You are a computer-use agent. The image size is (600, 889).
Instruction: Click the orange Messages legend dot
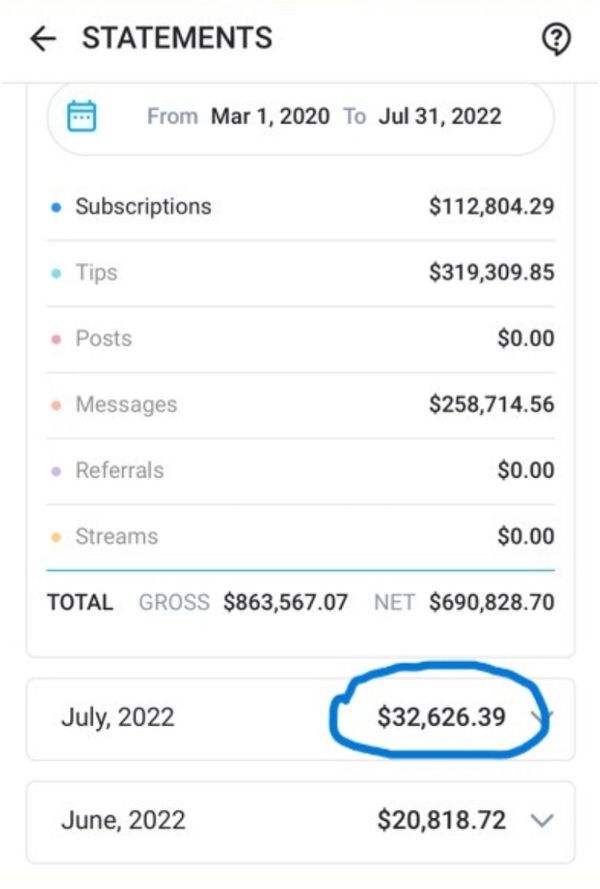56,405
